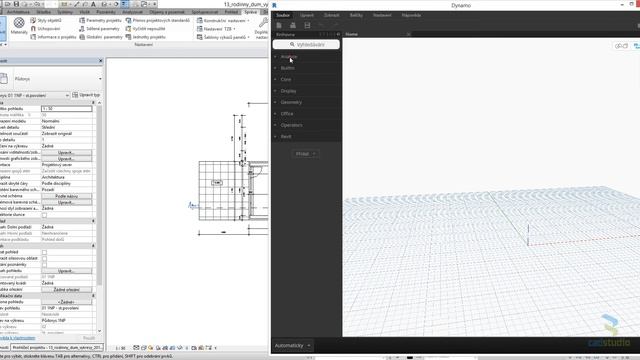Click the detail level icon in Revit view control bar
The height and width of the screenshot is (360, 640).
click(136, 348)
